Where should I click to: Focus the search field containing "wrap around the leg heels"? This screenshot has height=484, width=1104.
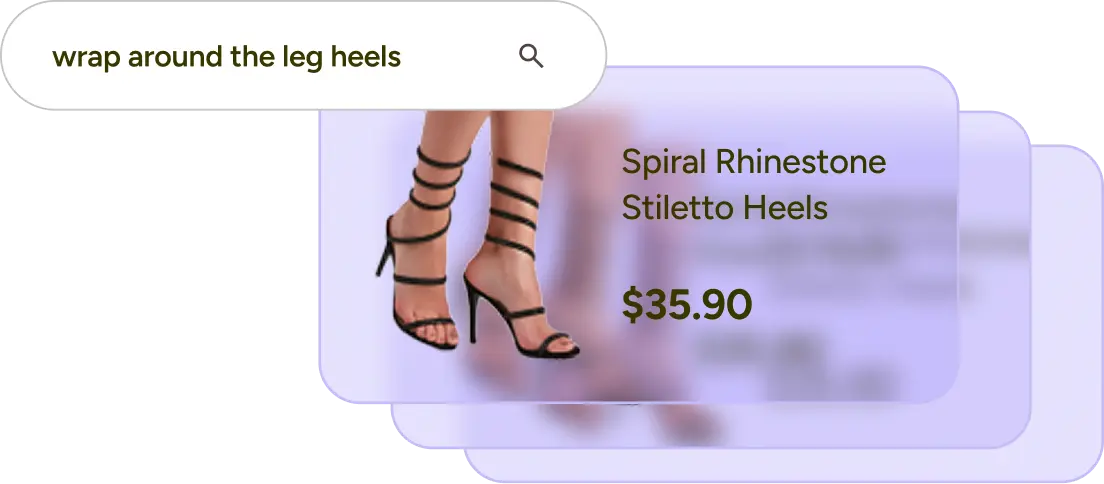pyautogui.click(x=303, y=56)
